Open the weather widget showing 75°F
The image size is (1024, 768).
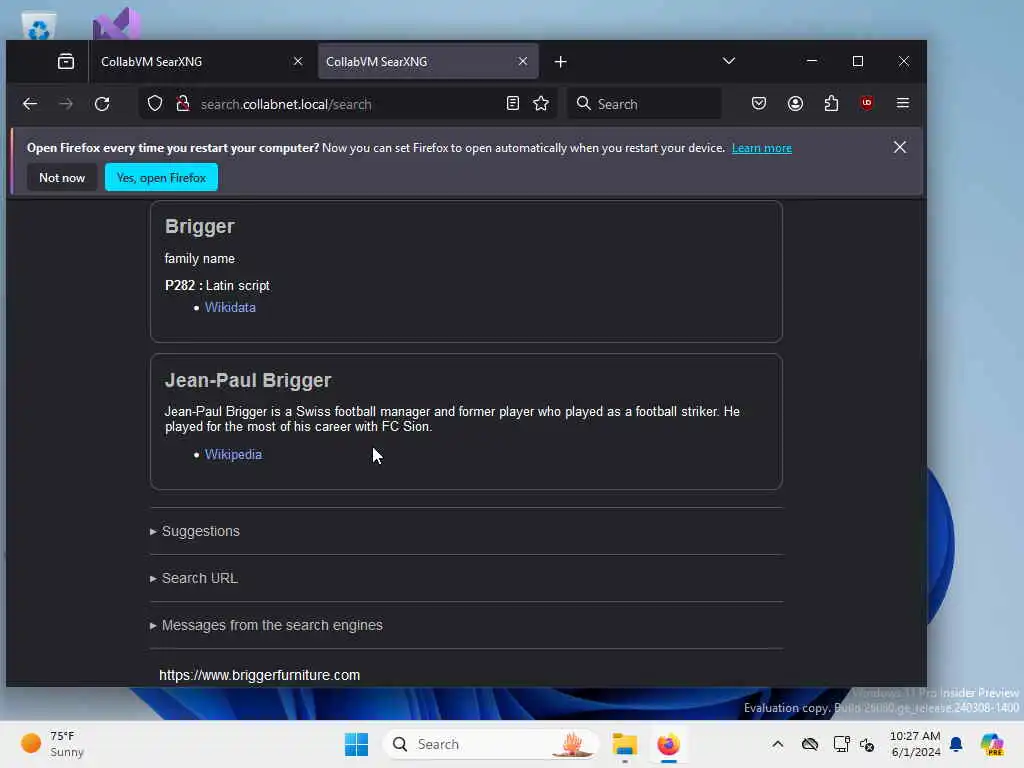coord(52,744)
